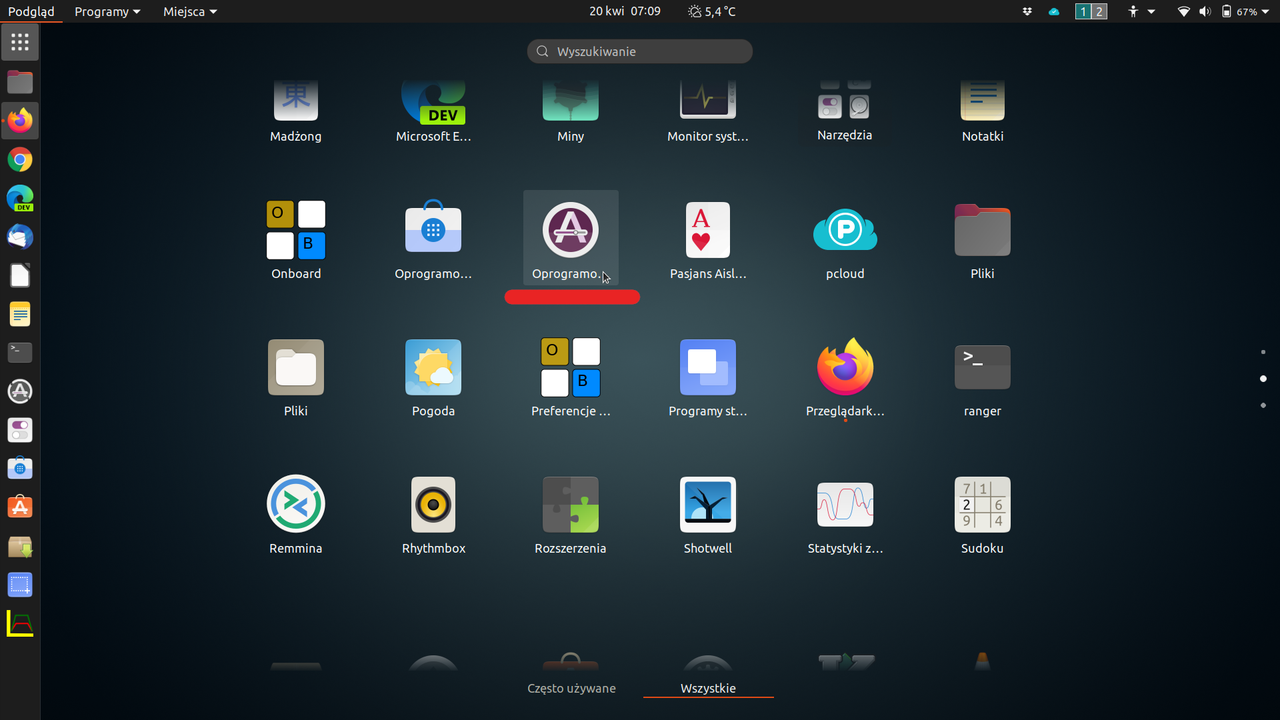
Task: Switch to the Często używane tab
Action: pos(572,688)
